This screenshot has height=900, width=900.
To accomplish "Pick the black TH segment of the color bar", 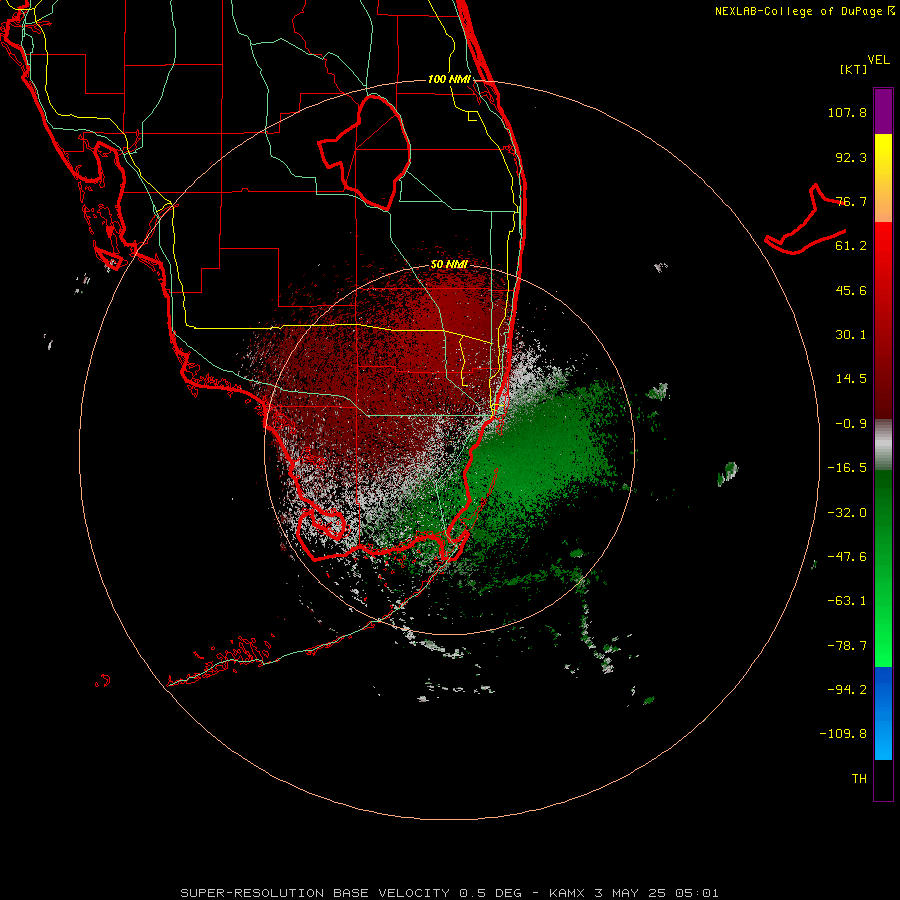I will [883, 780].
